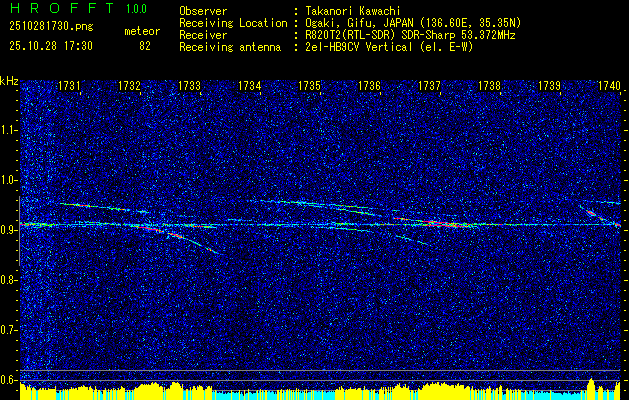Click the Receiving Location label

pyautogui.click(x=233, y=23)
